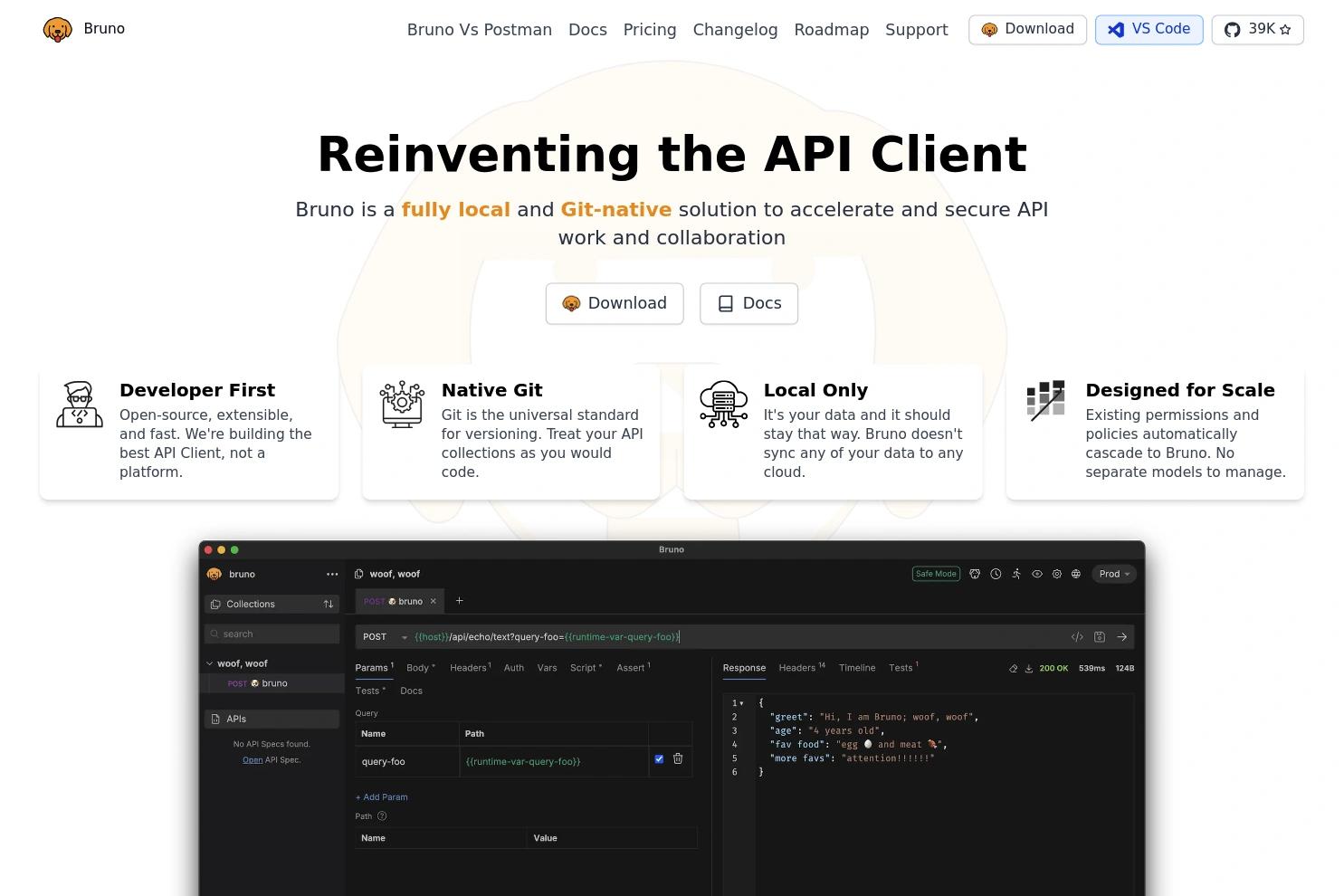Open the POST method dropdown

pyautogui.click(x=386, y=637)
